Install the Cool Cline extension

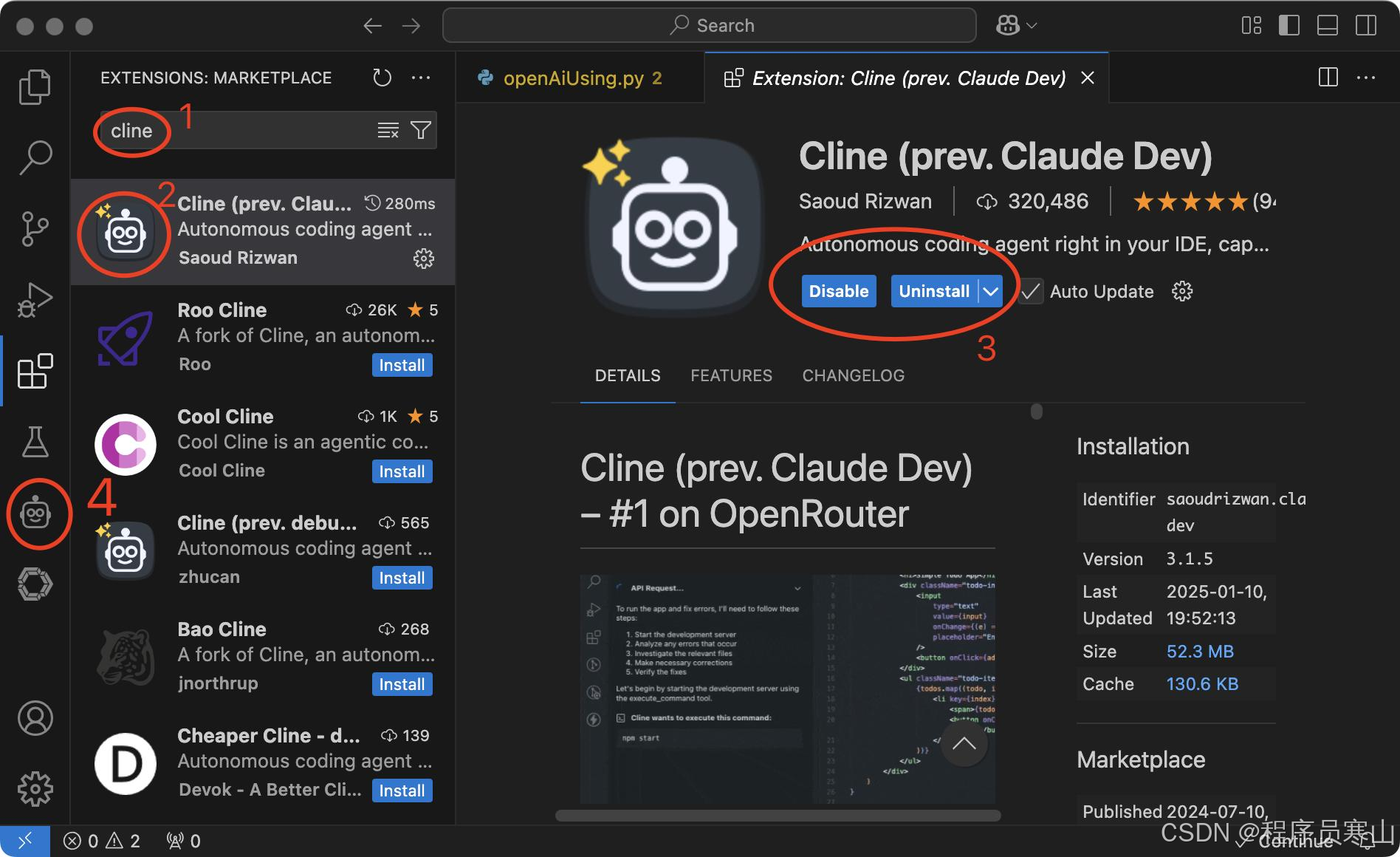coord(402,471)
